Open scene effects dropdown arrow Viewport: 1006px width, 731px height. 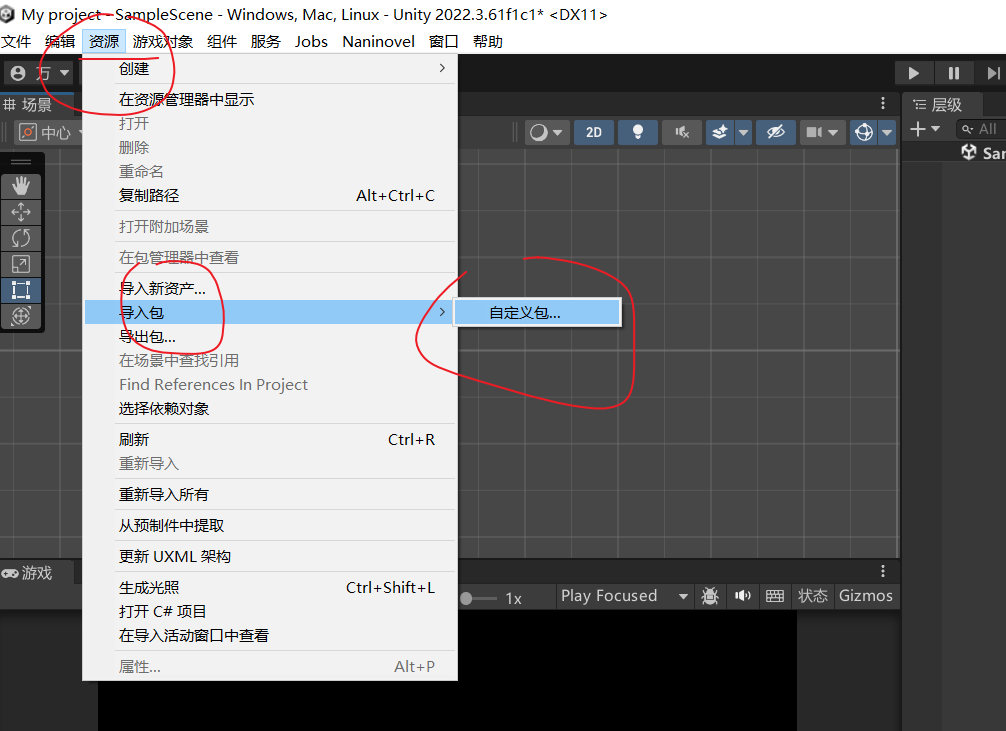pos(744,132)
